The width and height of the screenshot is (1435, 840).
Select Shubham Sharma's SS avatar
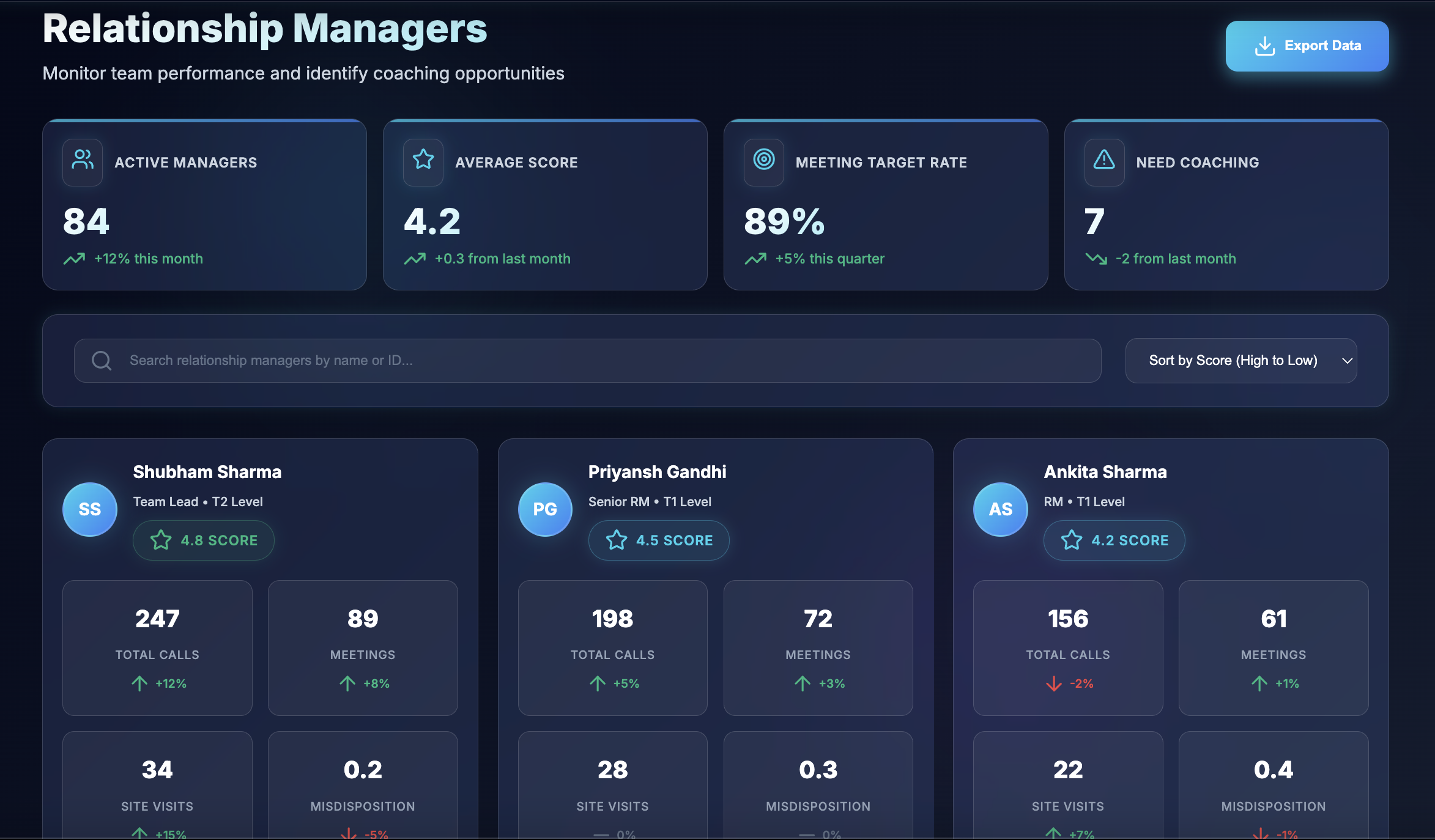click(89, 509)
